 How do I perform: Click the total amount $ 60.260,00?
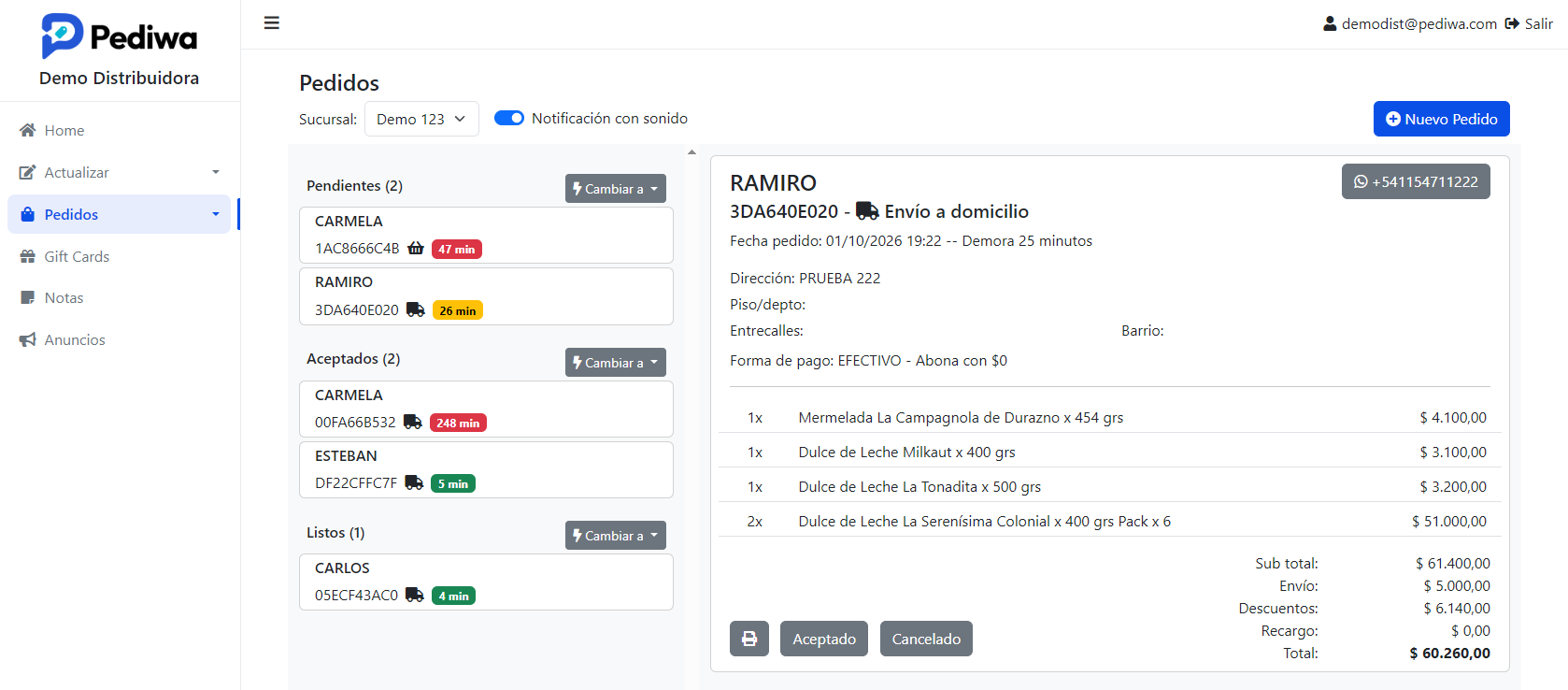coord(1449,654)
